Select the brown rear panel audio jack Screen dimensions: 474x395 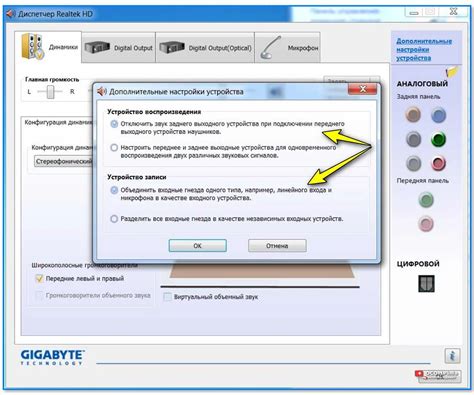tap(413, 115)
